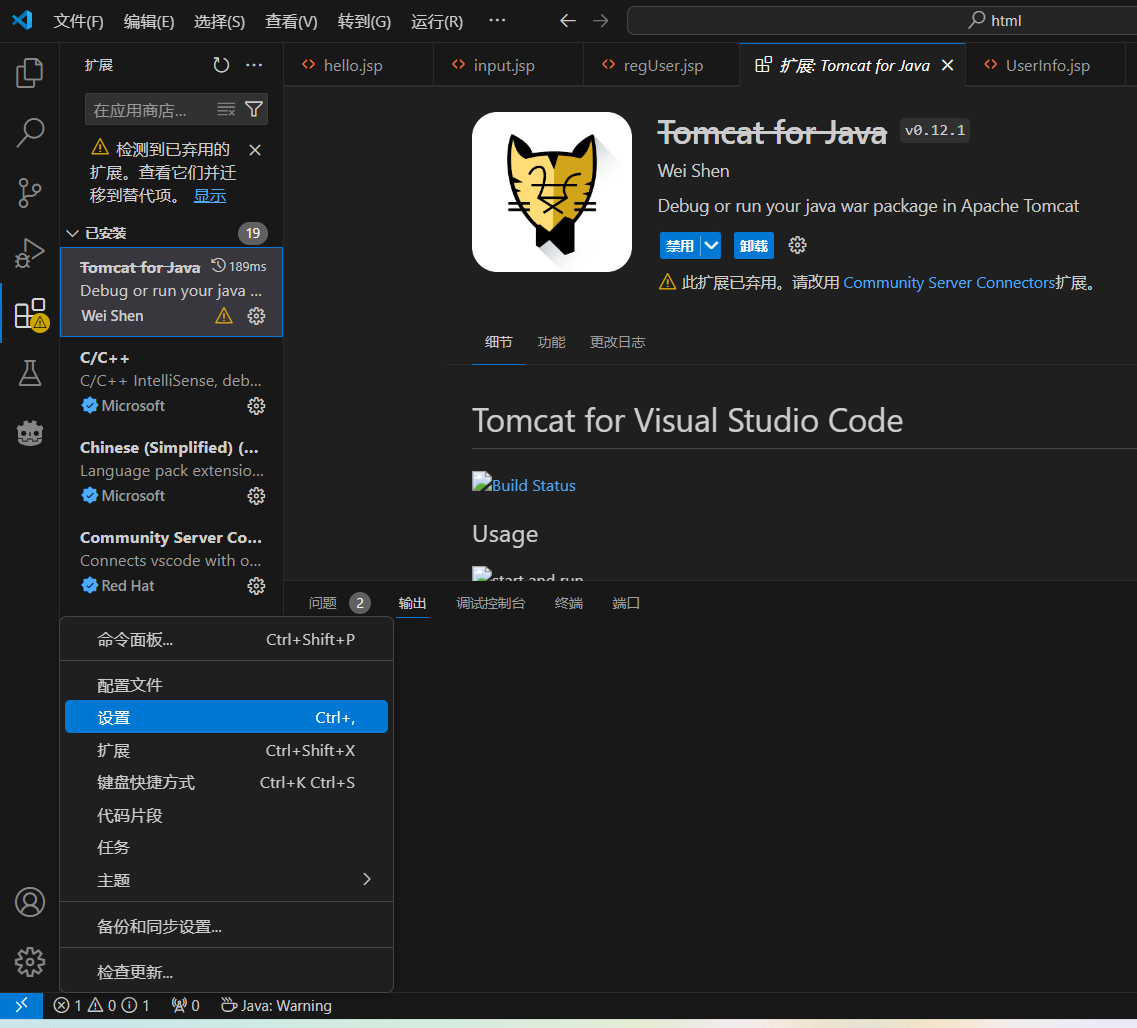Choose 命令面板... from the menu
This screenshot has width=1137, height=1028.
click(x=226, y=639)
